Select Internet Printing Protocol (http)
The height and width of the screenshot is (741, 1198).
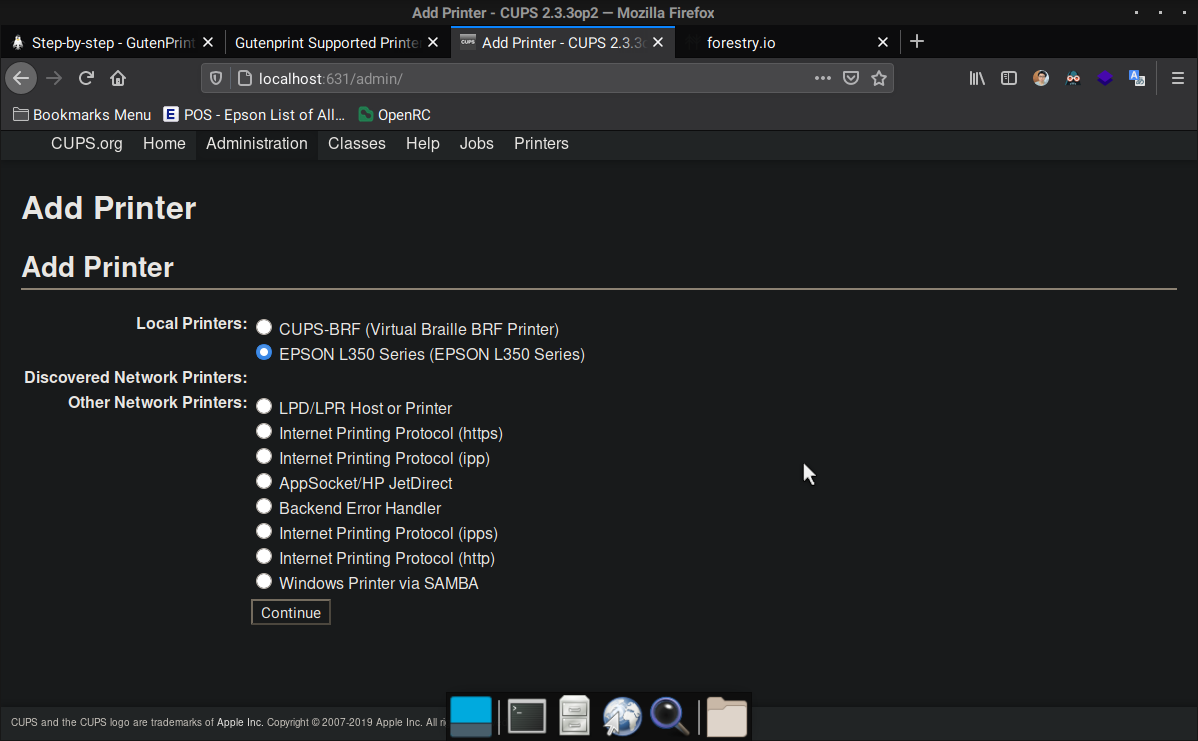tap(264, 556)
